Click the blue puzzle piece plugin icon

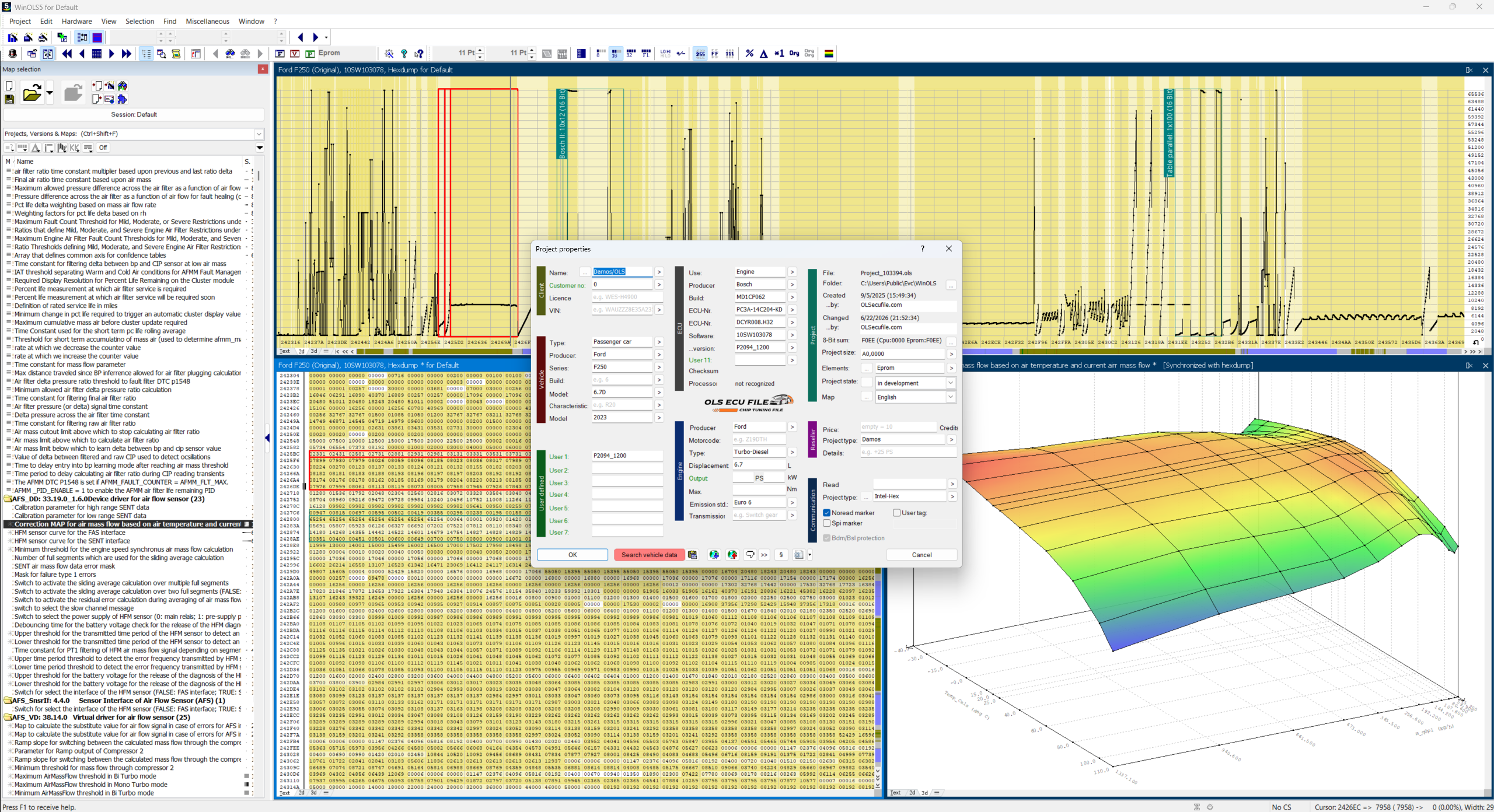coord(123,99)
